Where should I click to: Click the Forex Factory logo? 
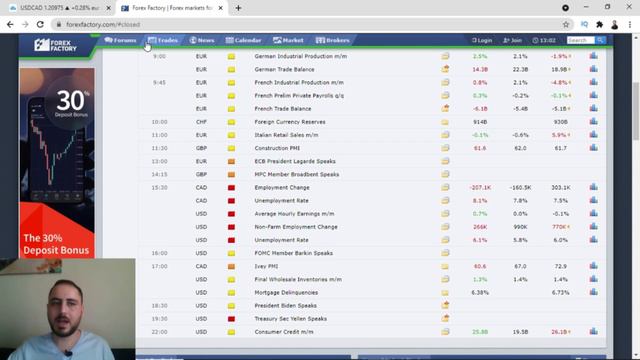click(55, 45)
